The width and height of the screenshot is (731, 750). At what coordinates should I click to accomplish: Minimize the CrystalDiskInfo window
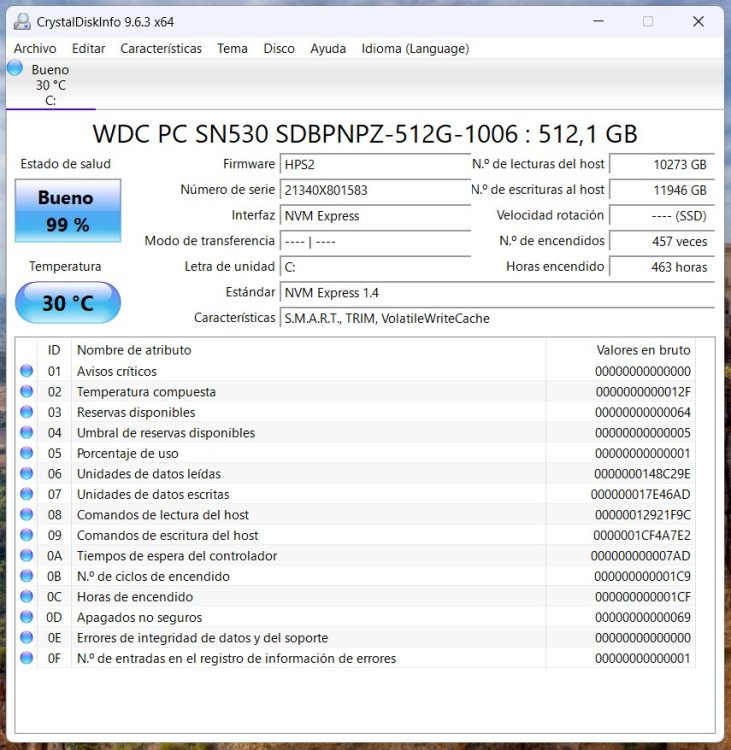pyautogui.click(x=598, y=21)
